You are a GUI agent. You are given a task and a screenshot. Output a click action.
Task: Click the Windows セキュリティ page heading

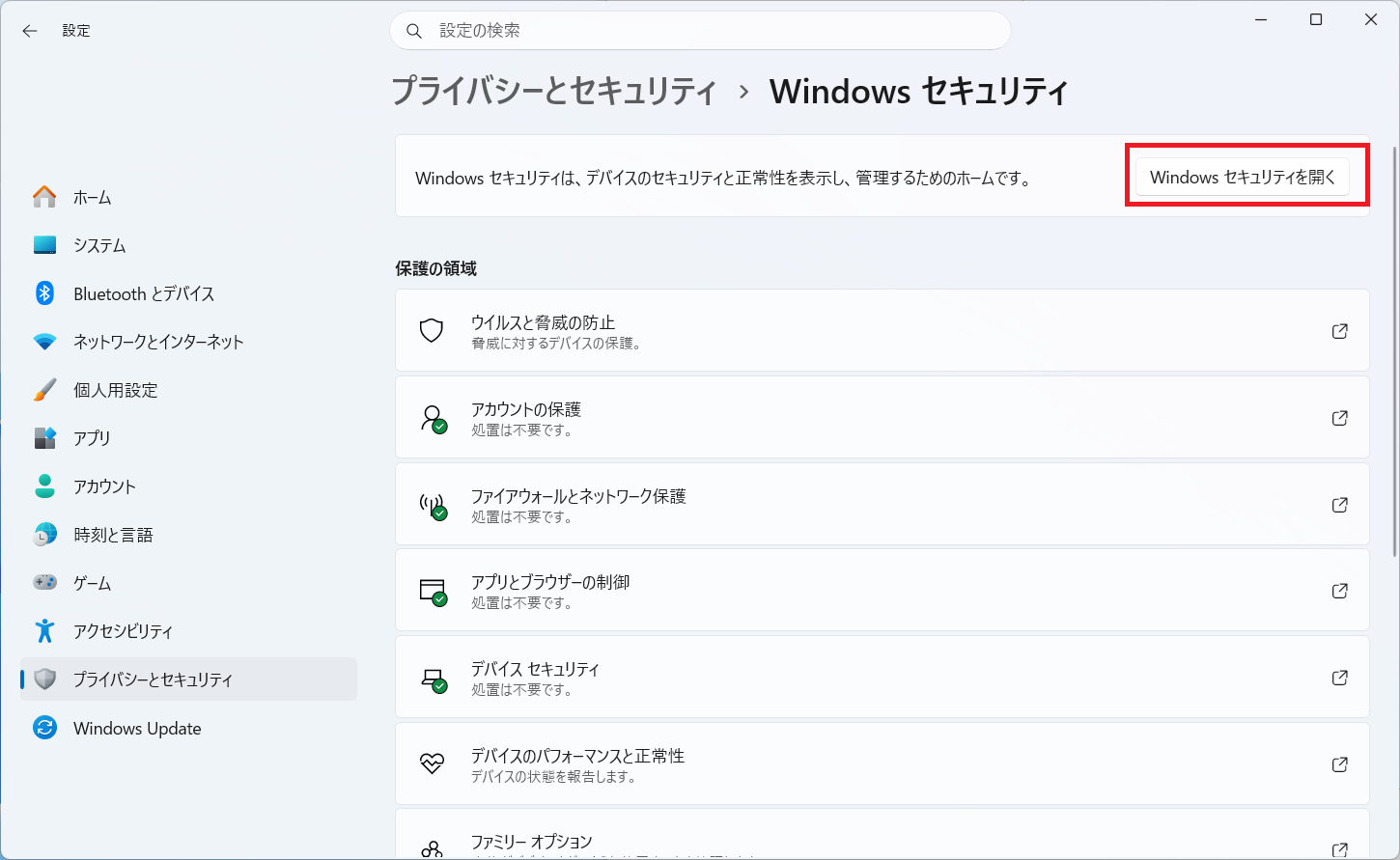(918, 92)
